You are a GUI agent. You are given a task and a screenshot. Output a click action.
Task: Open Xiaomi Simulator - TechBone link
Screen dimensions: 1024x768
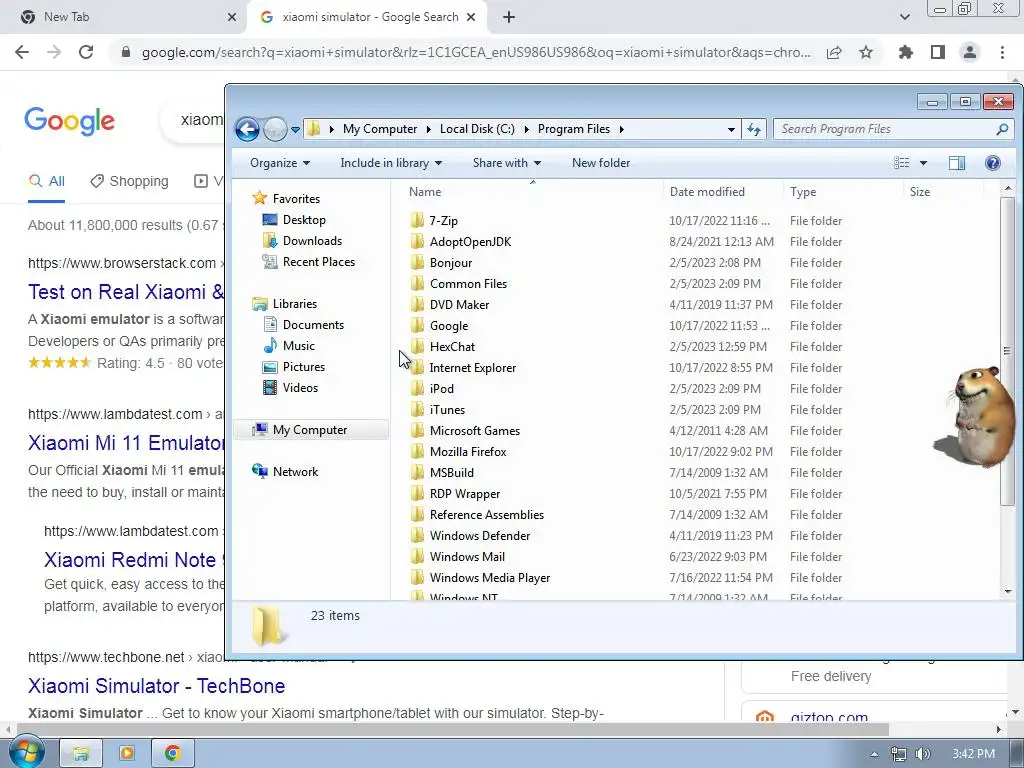pyautogui.click(x=157, y=686)
